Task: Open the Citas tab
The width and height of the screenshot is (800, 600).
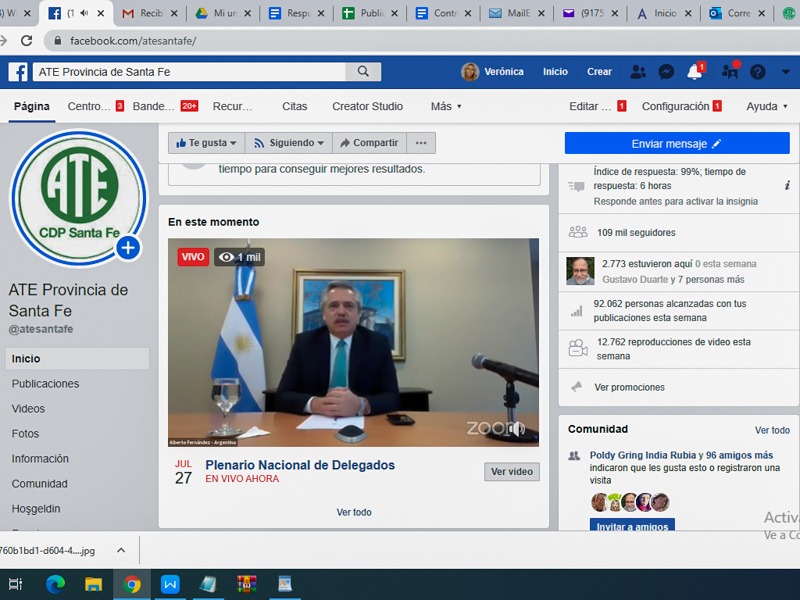Action: [x=294, y=106]
